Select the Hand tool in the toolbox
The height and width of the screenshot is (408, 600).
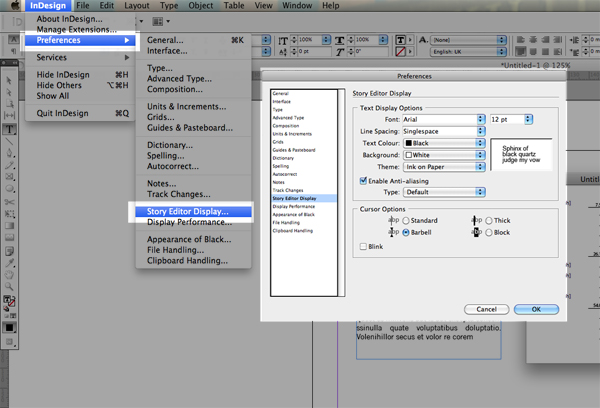(x=10, y=274)
